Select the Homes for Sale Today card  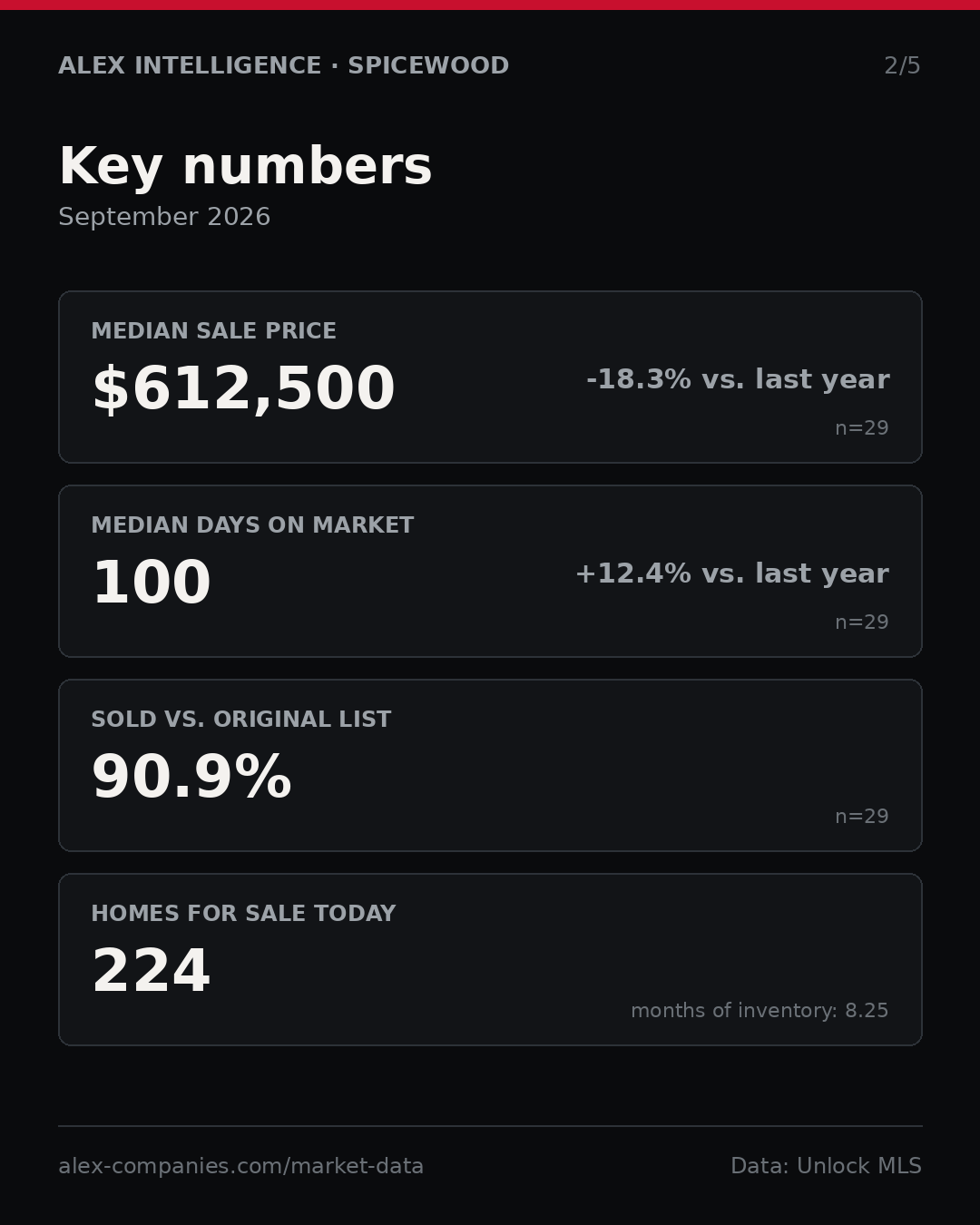point(490,959)
